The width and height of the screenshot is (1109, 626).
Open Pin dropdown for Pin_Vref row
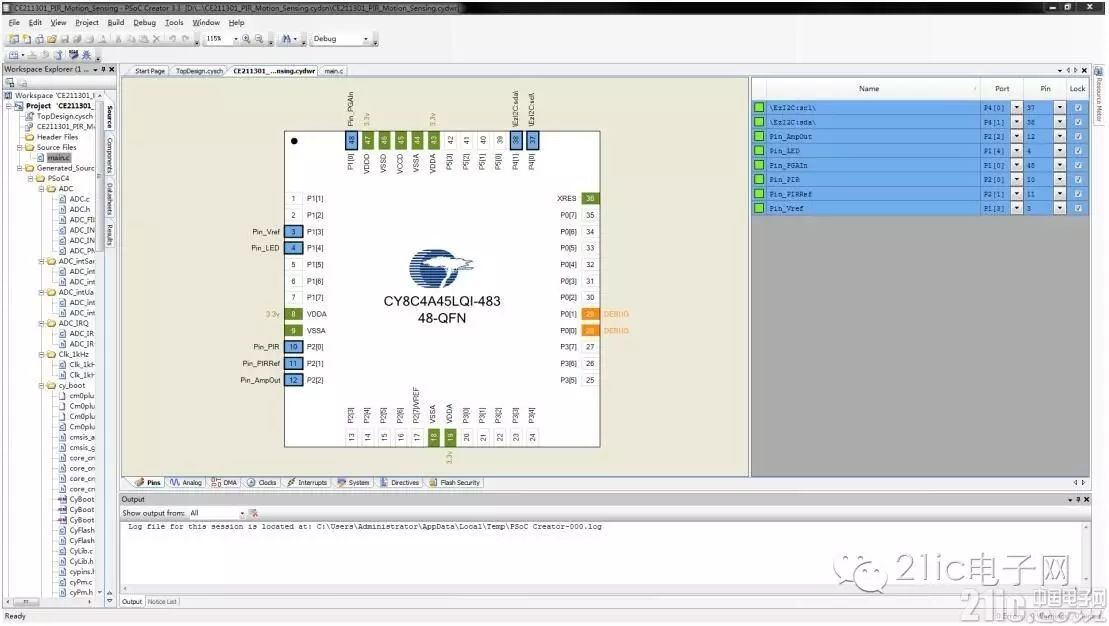1059,208
